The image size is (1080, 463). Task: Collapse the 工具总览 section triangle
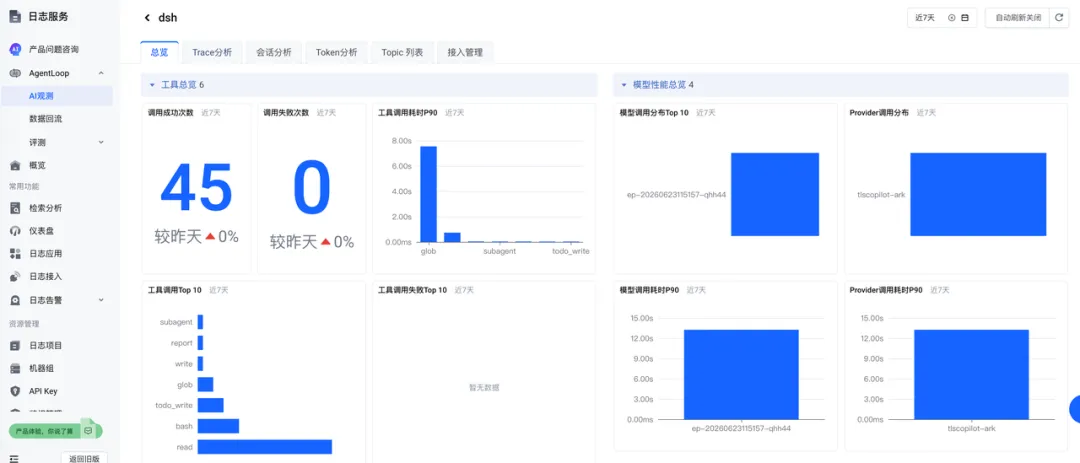(x=152, y=85)
